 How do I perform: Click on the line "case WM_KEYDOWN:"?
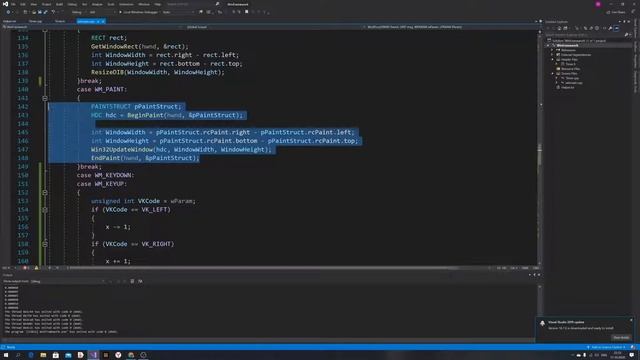105,175
